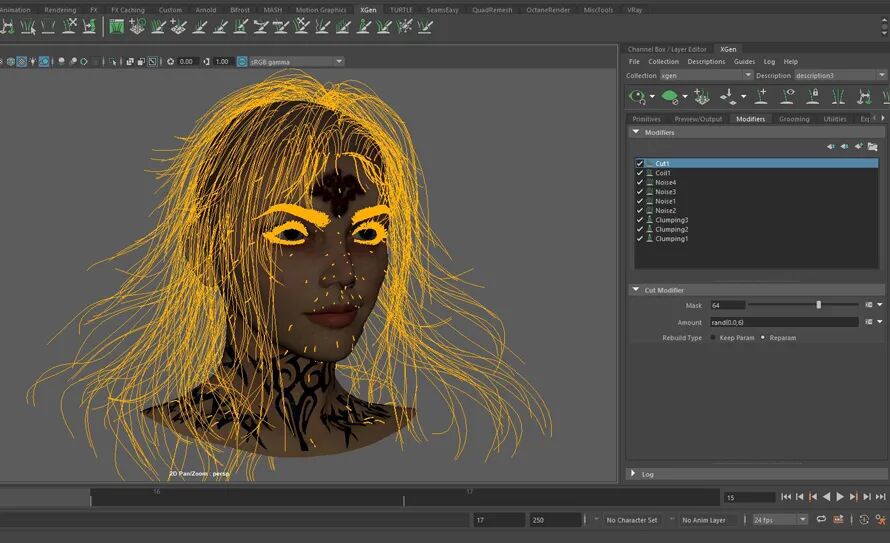890x543 pixels.
Task: Click the Mask slider handle
Action: coord(818,305)
